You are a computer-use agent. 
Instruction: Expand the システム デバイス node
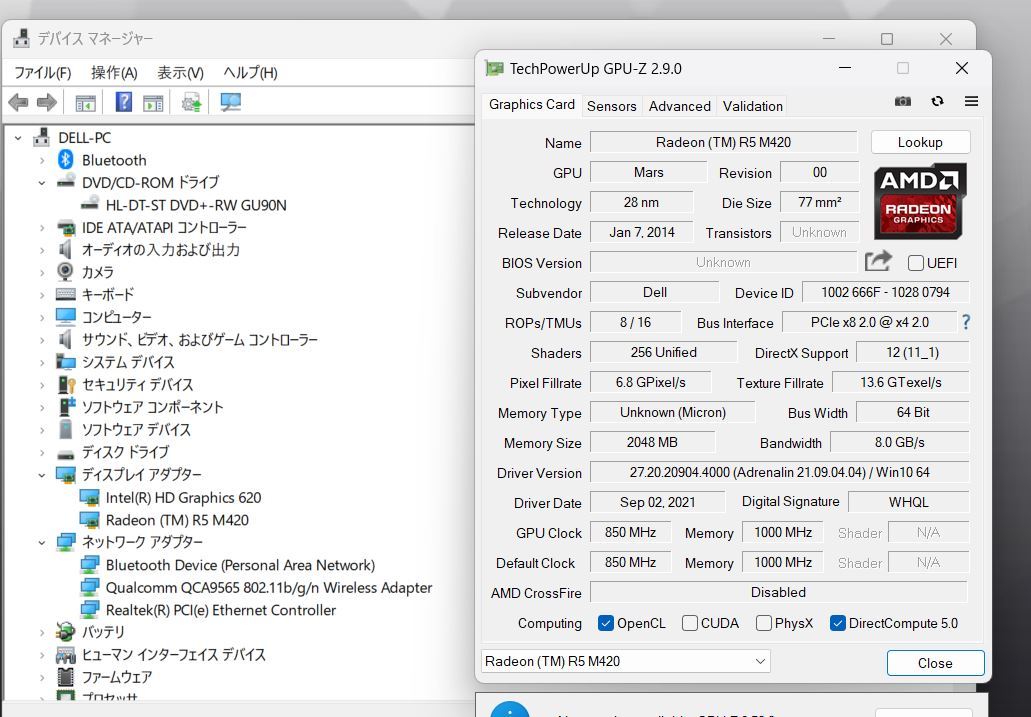pyautogui.click(x=42, y=362)
